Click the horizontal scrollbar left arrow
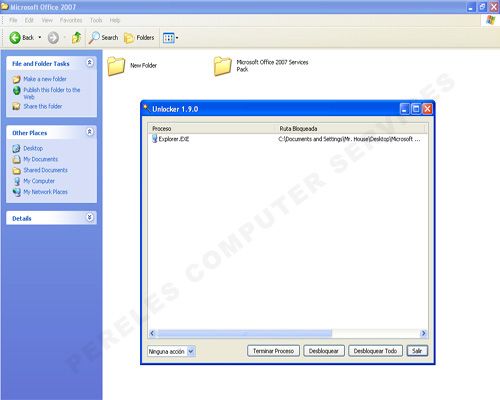500x400 pixels. tap(152, 333)
